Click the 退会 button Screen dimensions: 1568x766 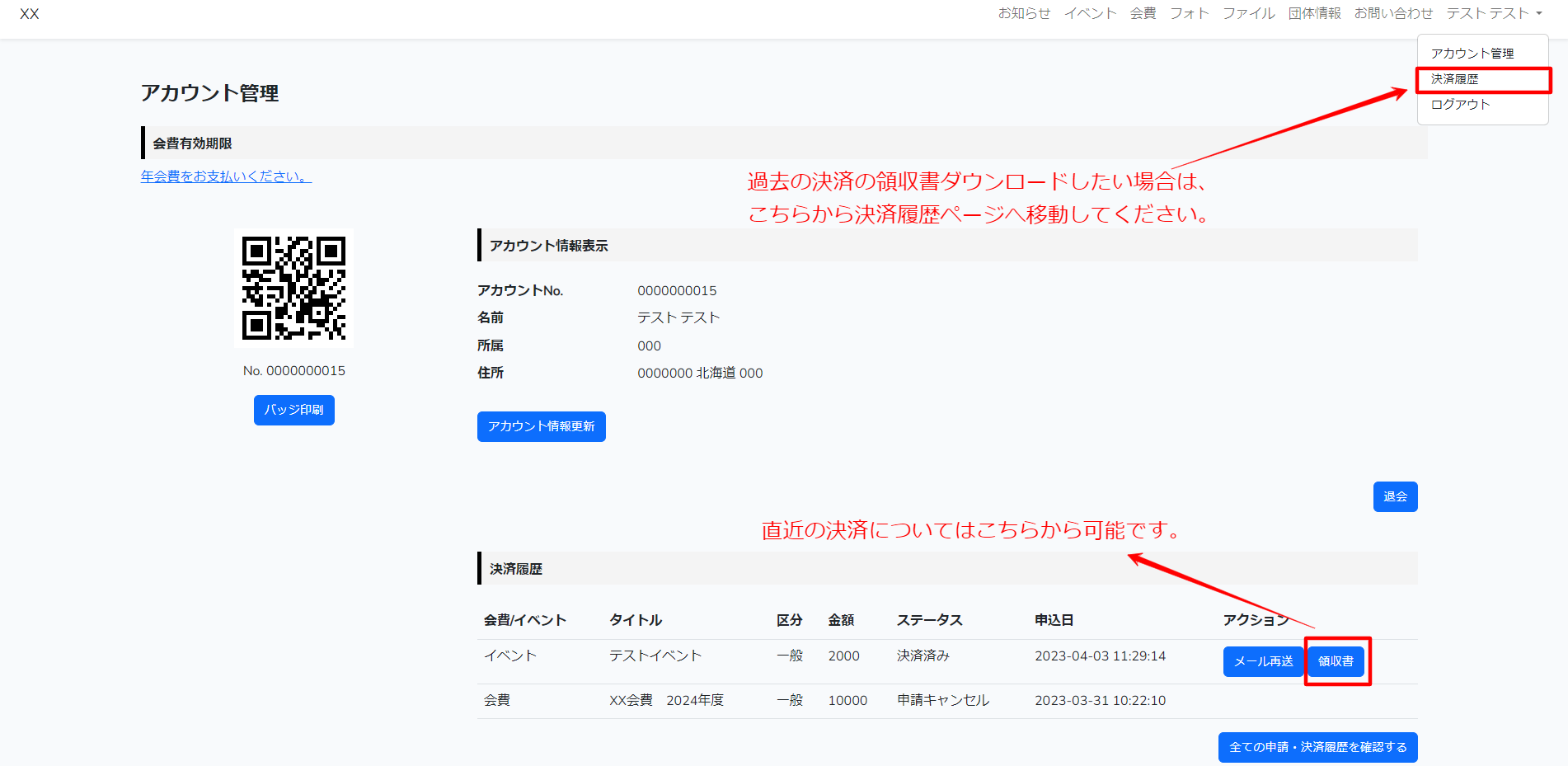(1395, 496)
